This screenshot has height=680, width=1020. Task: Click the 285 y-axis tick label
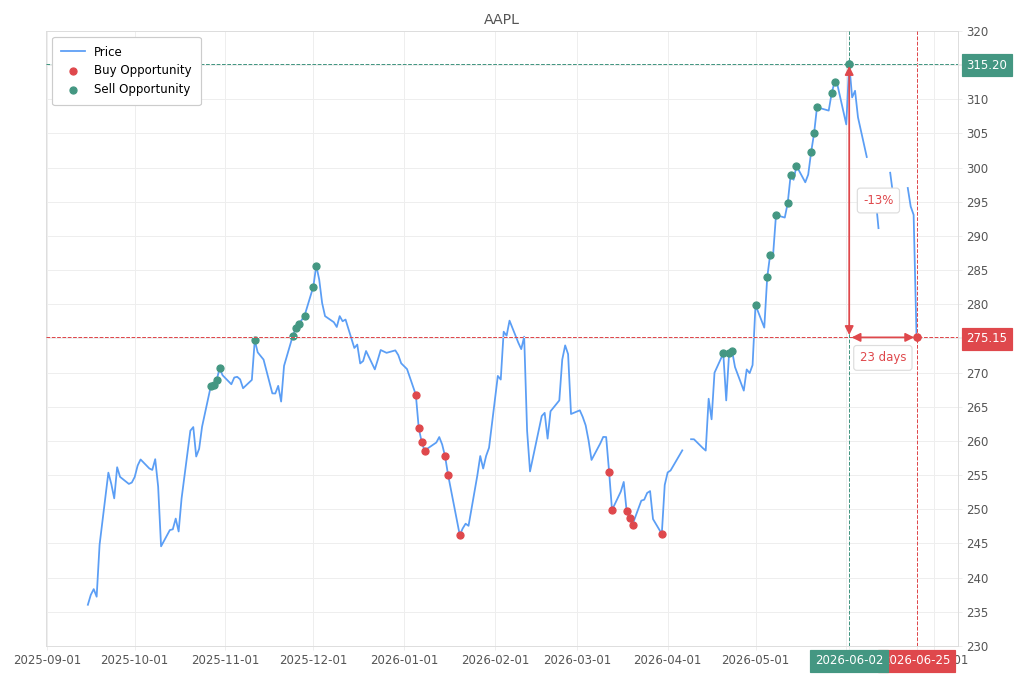pyautogui.click(x=977, y=271)
